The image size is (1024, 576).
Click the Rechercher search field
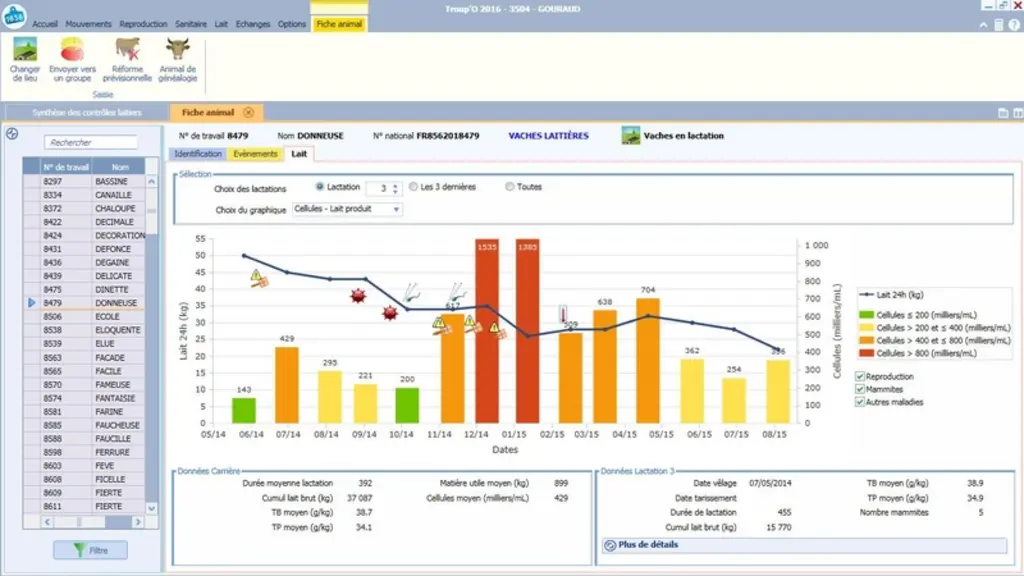tap(91, 142)
